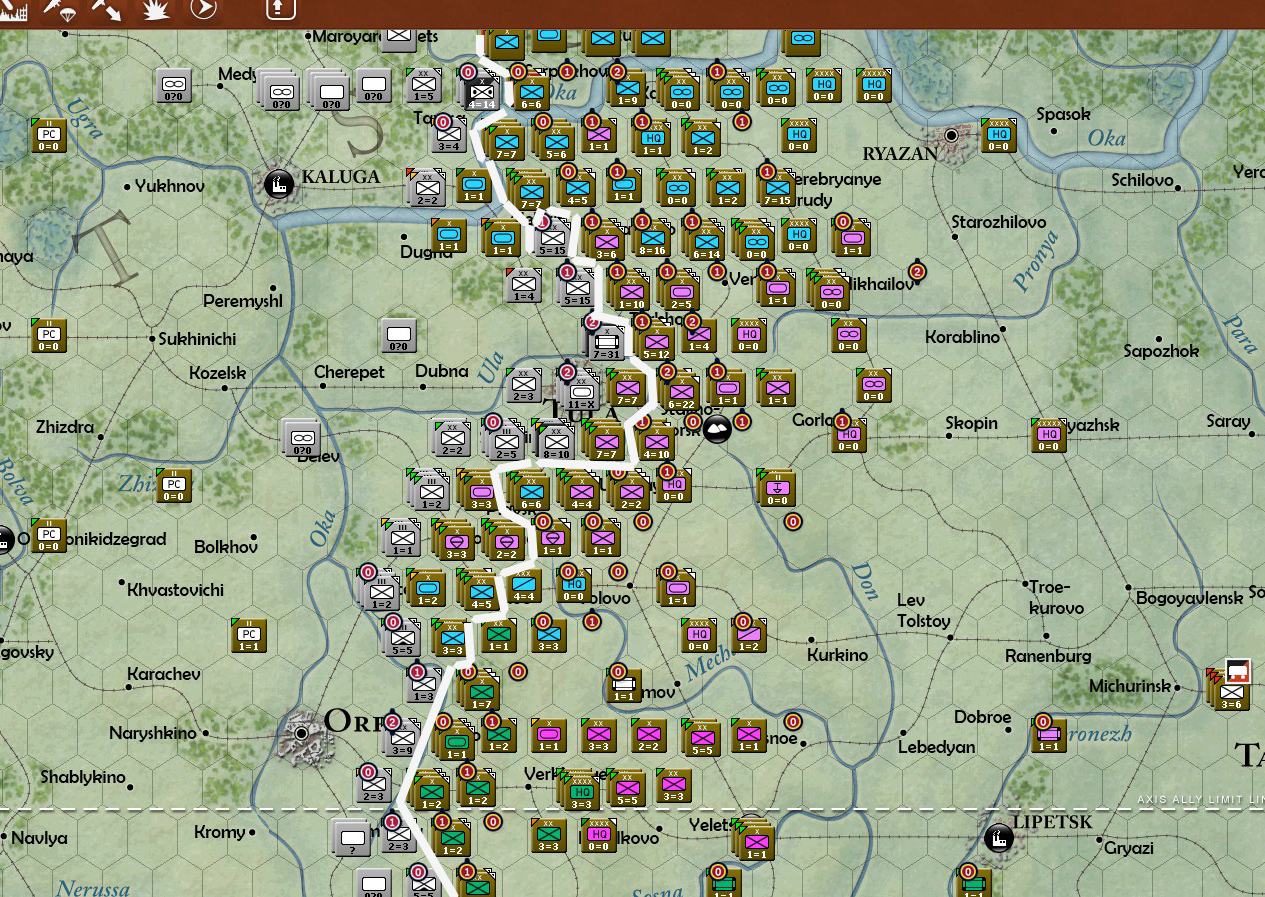Select the magenta 4=10 infantry counter
Viewport: 1265px width, 897px height.
coord(656,442)
